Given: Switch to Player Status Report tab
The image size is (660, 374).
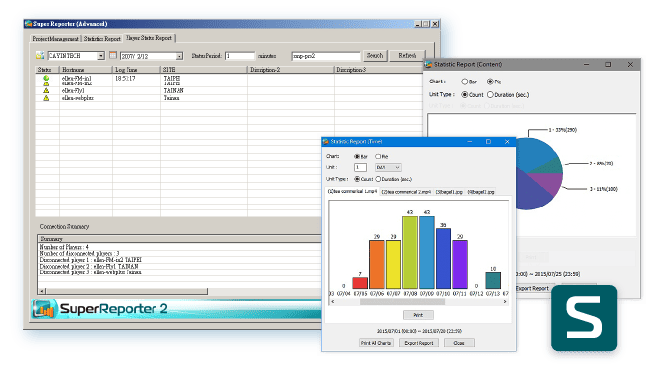Looking at the screenshot, I should pos(149,38).
